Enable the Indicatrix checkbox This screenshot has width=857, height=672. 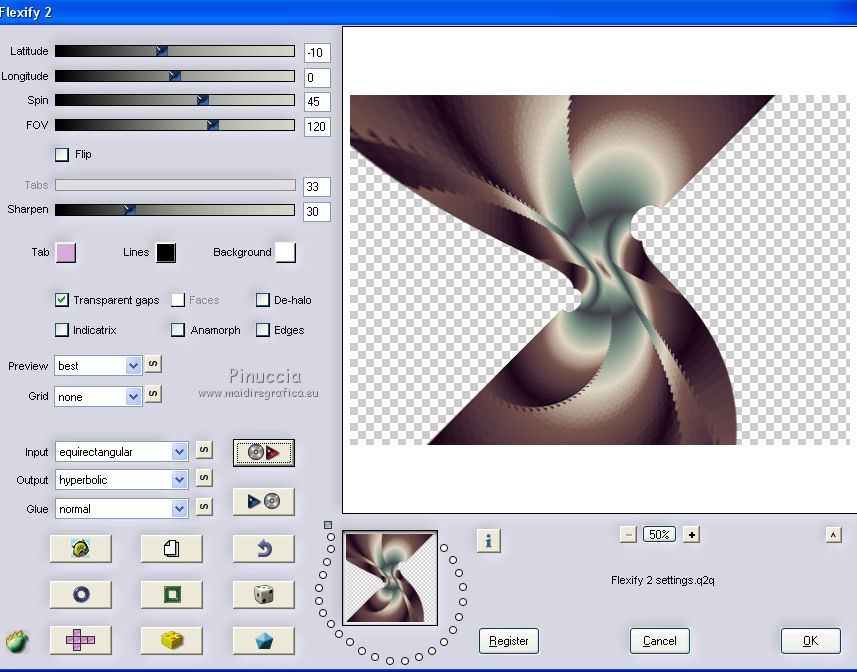62,330
